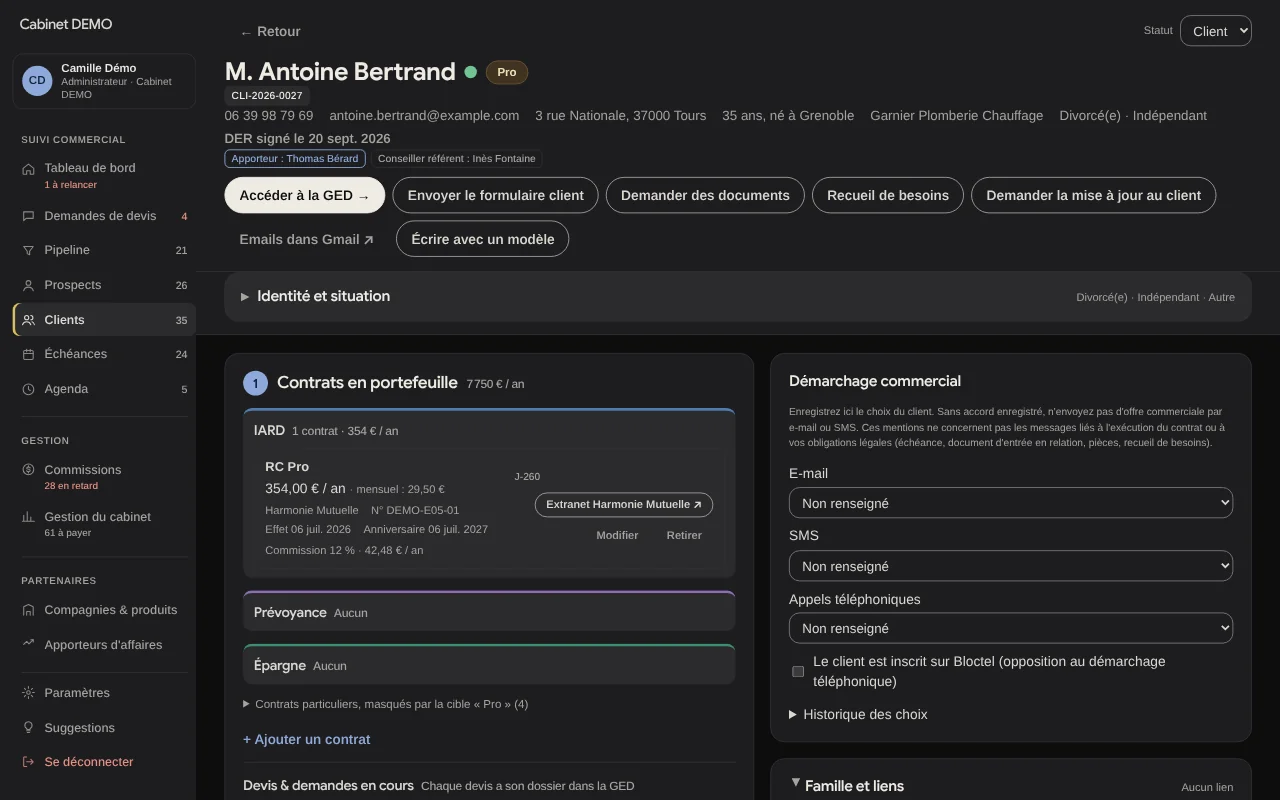Open Pipeline in the sidebar
This screenshot has width=1280, height=800.
[104, 250]
